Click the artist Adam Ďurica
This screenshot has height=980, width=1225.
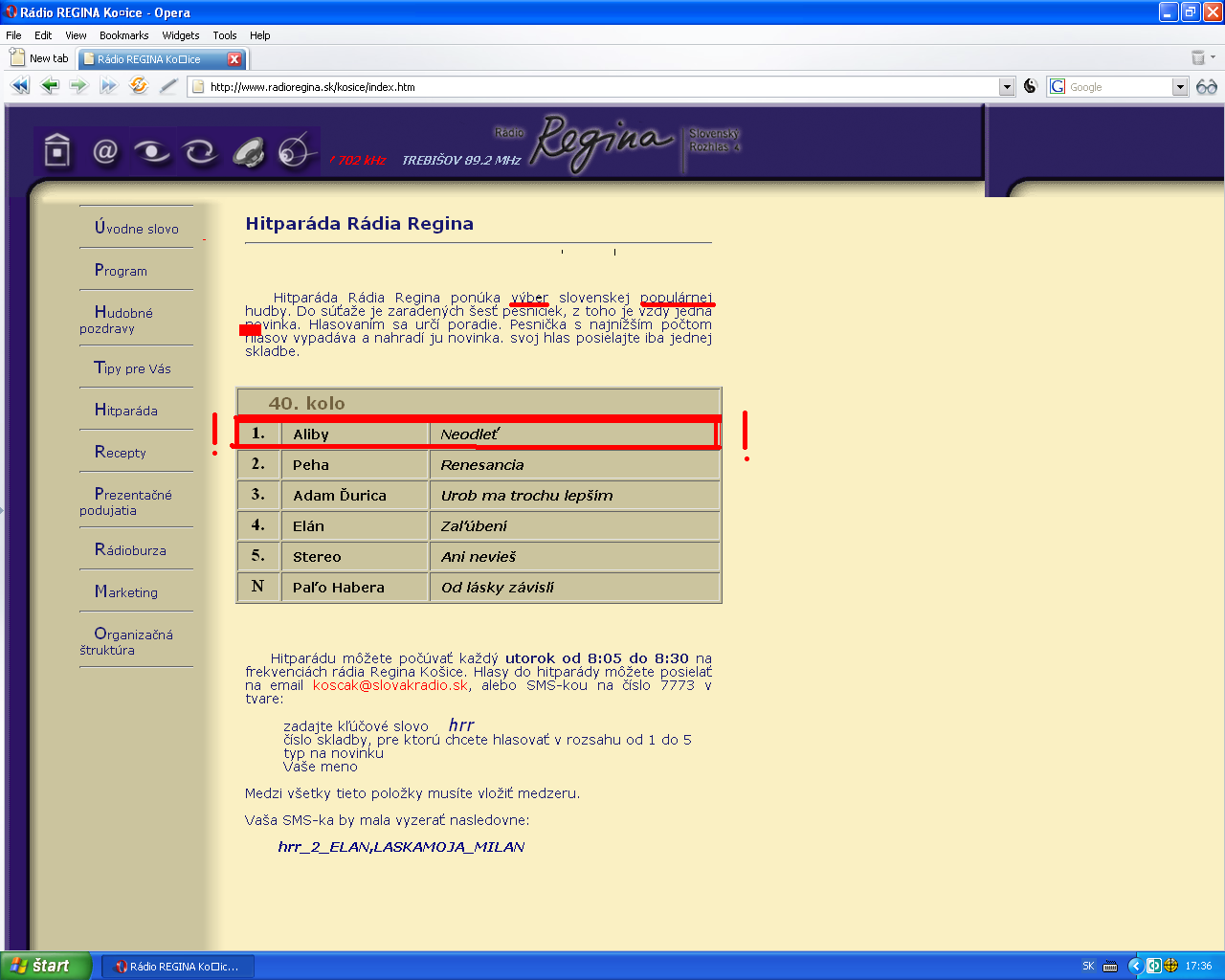pos(340,496)
